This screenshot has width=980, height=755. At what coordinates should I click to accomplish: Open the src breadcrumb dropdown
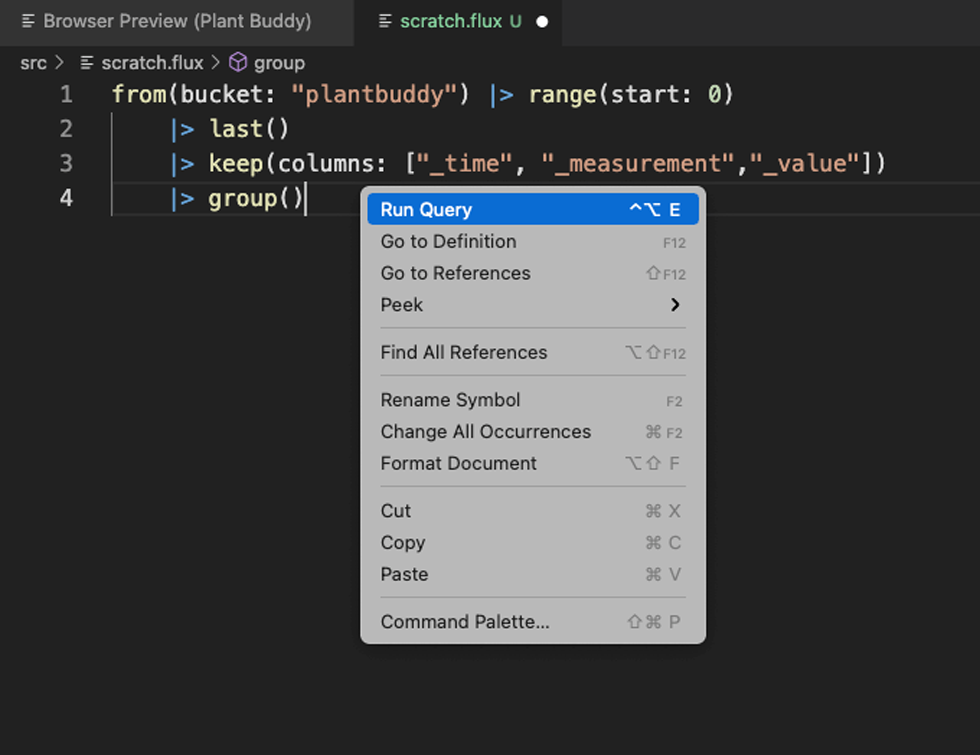[33, 62]
